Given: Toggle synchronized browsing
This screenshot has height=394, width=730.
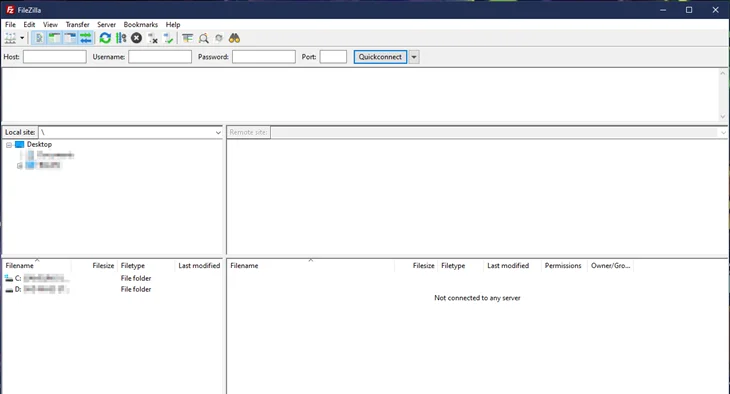Looking at the screenshot, I should 219,38.
